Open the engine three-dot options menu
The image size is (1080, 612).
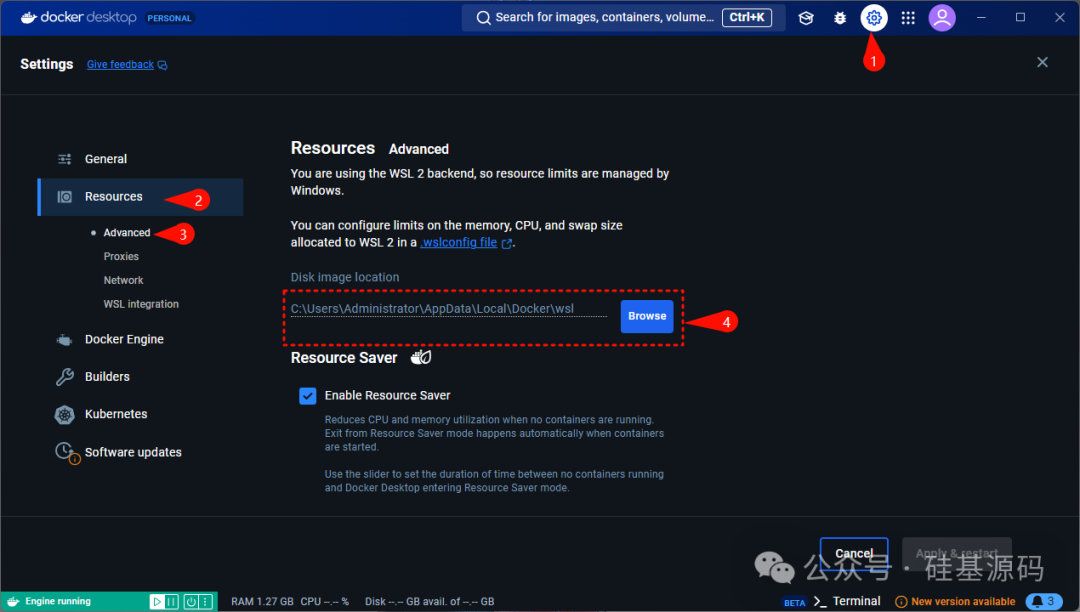(x=205, y=602)
